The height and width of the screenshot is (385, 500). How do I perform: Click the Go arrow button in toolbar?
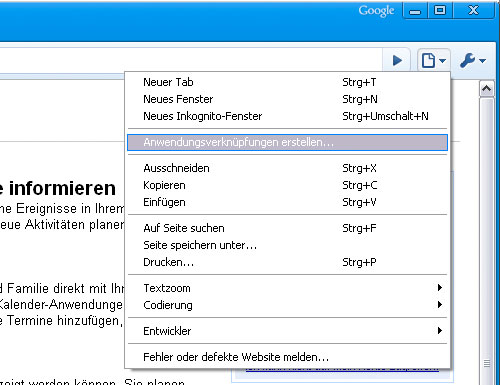[397, 61]
